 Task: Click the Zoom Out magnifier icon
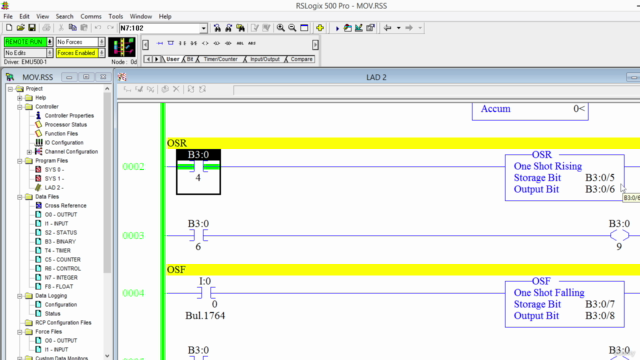pyautogui.click(x=292, y=28)
